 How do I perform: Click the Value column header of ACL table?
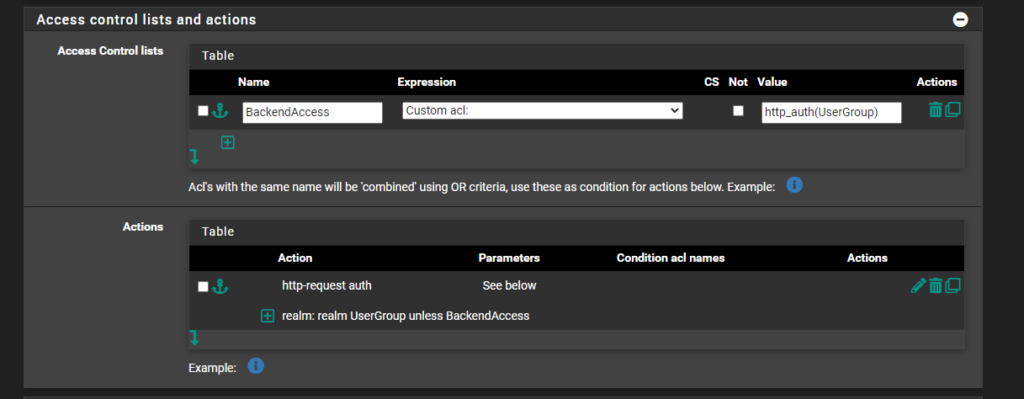point(772,82)
